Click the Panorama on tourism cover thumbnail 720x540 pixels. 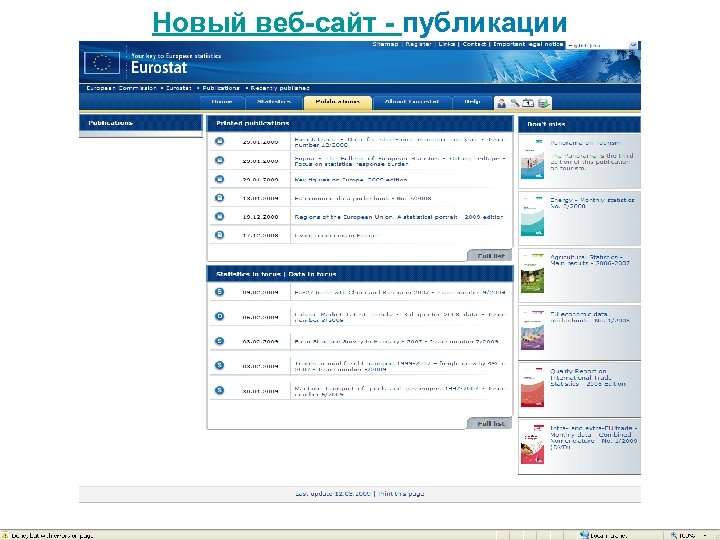[532, 159]
